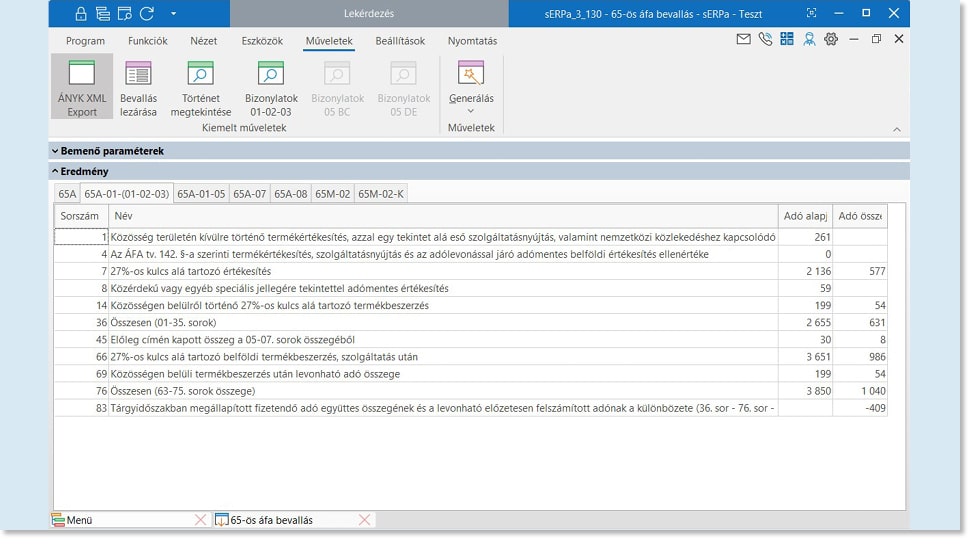The height and width of the screenshot is (550, 980).
Task: Open the Nézet menu
Action: 204,41
